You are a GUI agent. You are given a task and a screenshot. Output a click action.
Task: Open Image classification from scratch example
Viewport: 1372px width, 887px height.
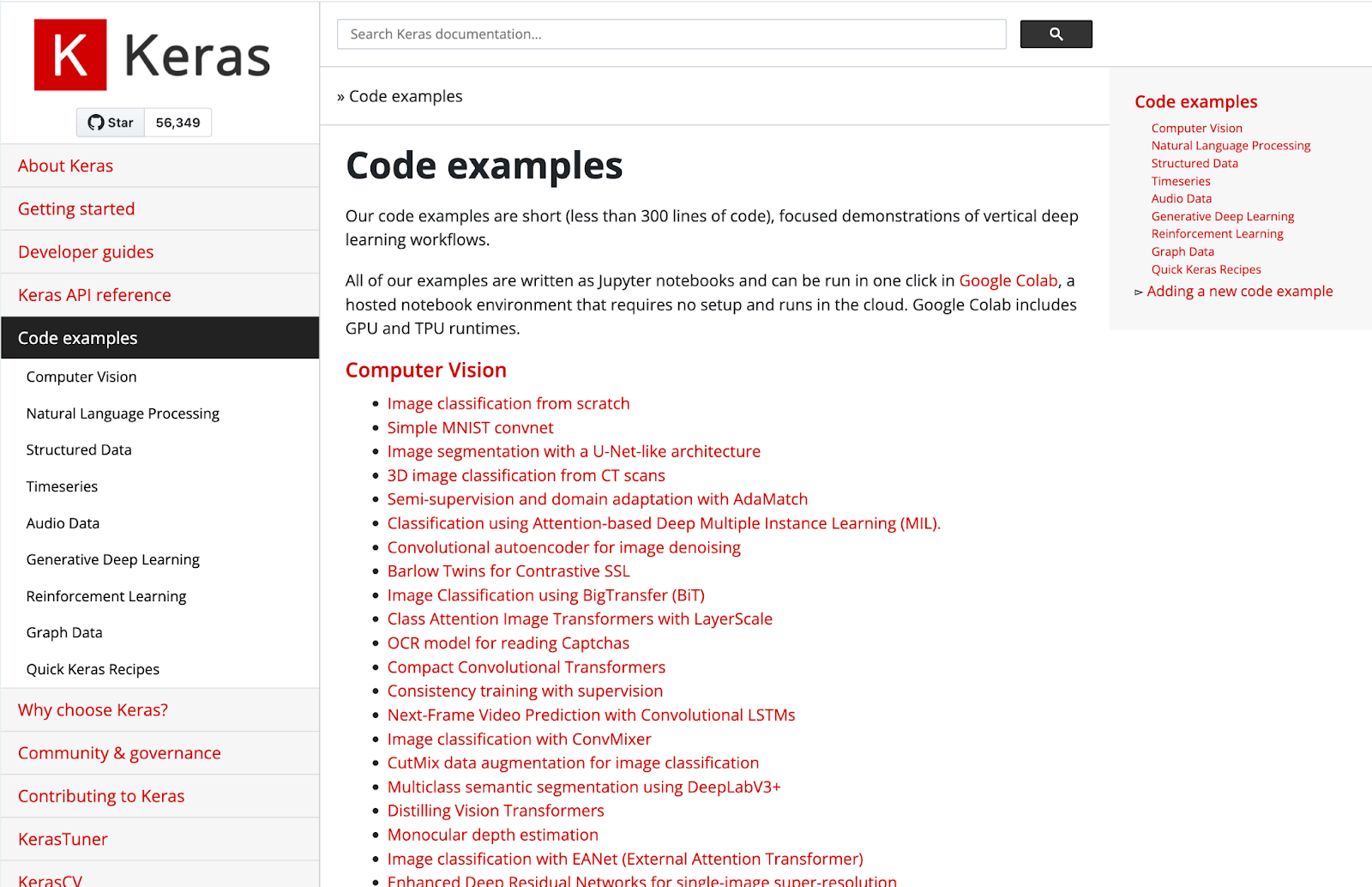tap(508, 403)
